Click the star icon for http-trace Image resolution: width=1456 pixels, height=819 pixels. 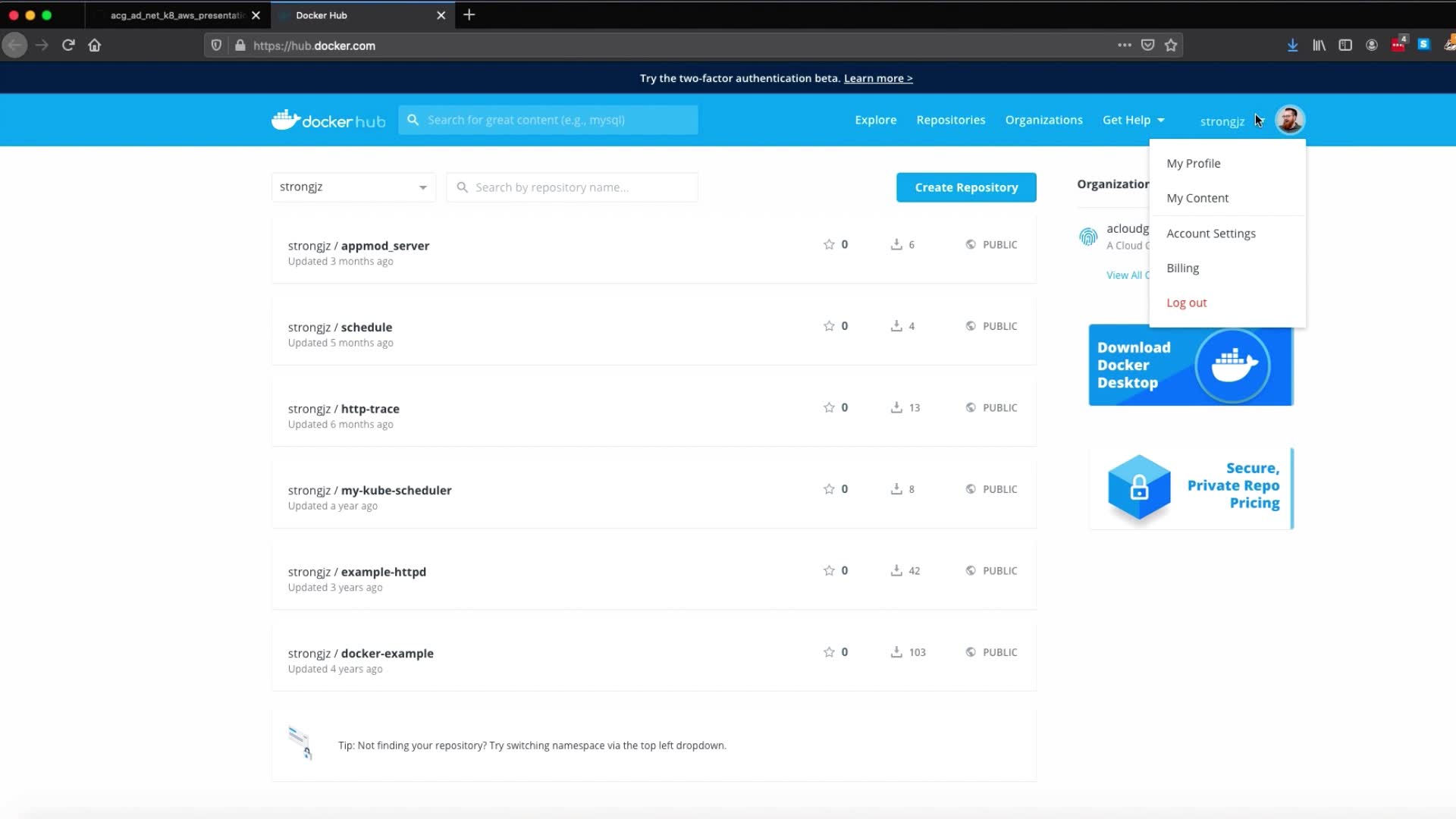pyautogui.click(x=829, y=407)
